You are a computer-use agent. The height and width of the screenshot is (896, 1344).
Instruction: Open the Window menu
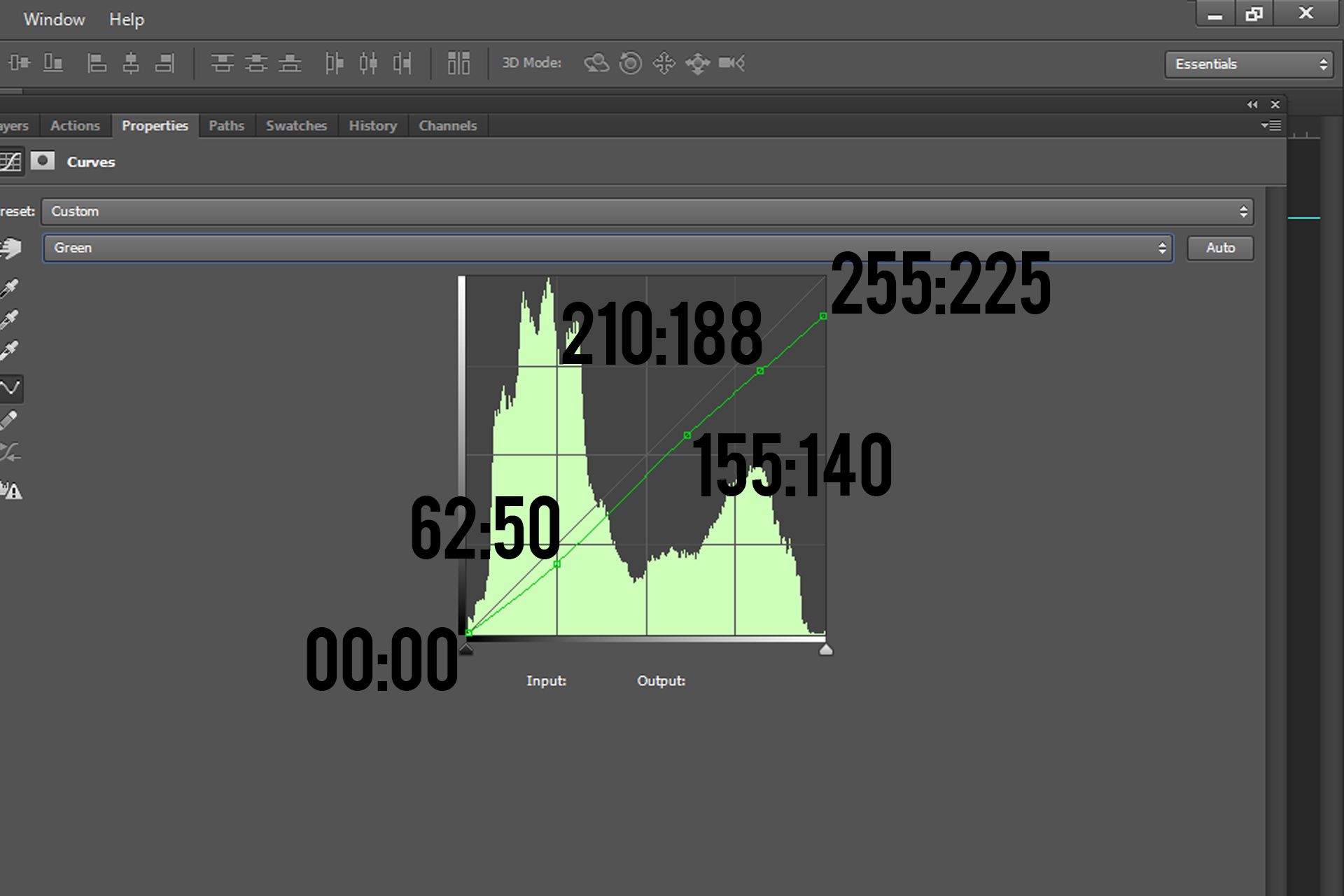pos(55,19)
